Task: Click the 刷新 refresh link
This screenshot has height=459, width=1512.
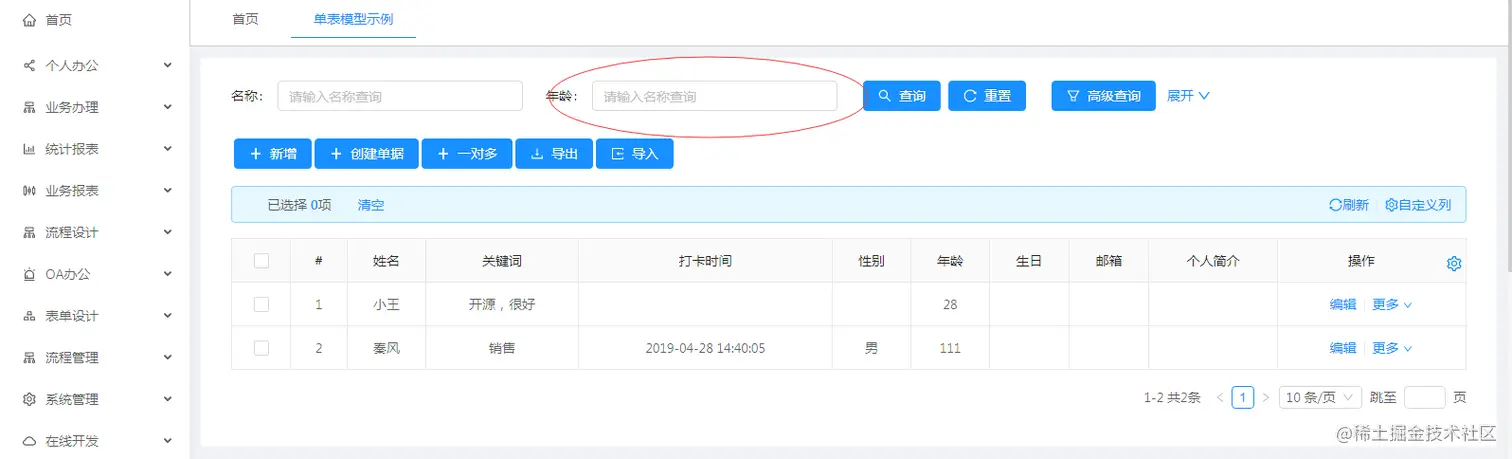Action: pos(1349,205)
